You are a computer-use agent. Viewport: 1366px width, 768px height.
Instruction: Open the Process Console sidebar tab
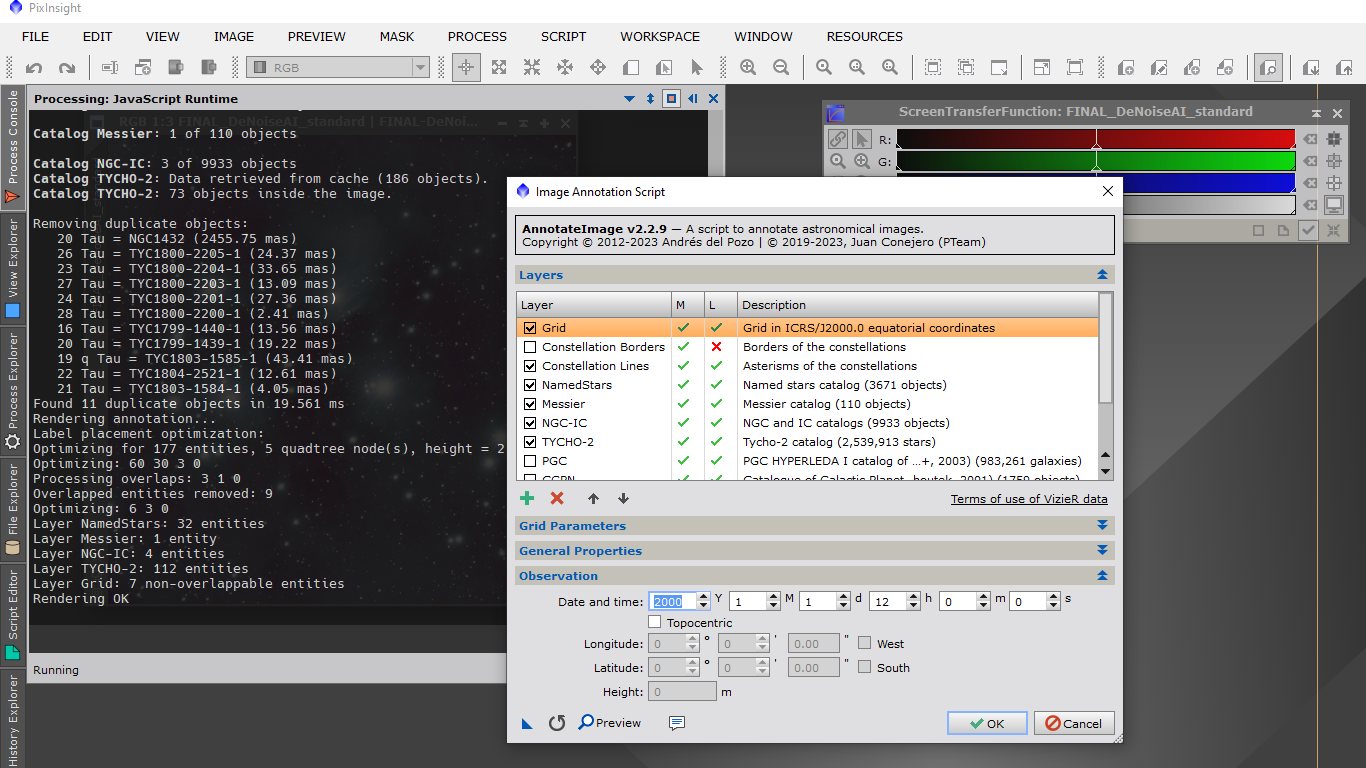click(13, 148)
